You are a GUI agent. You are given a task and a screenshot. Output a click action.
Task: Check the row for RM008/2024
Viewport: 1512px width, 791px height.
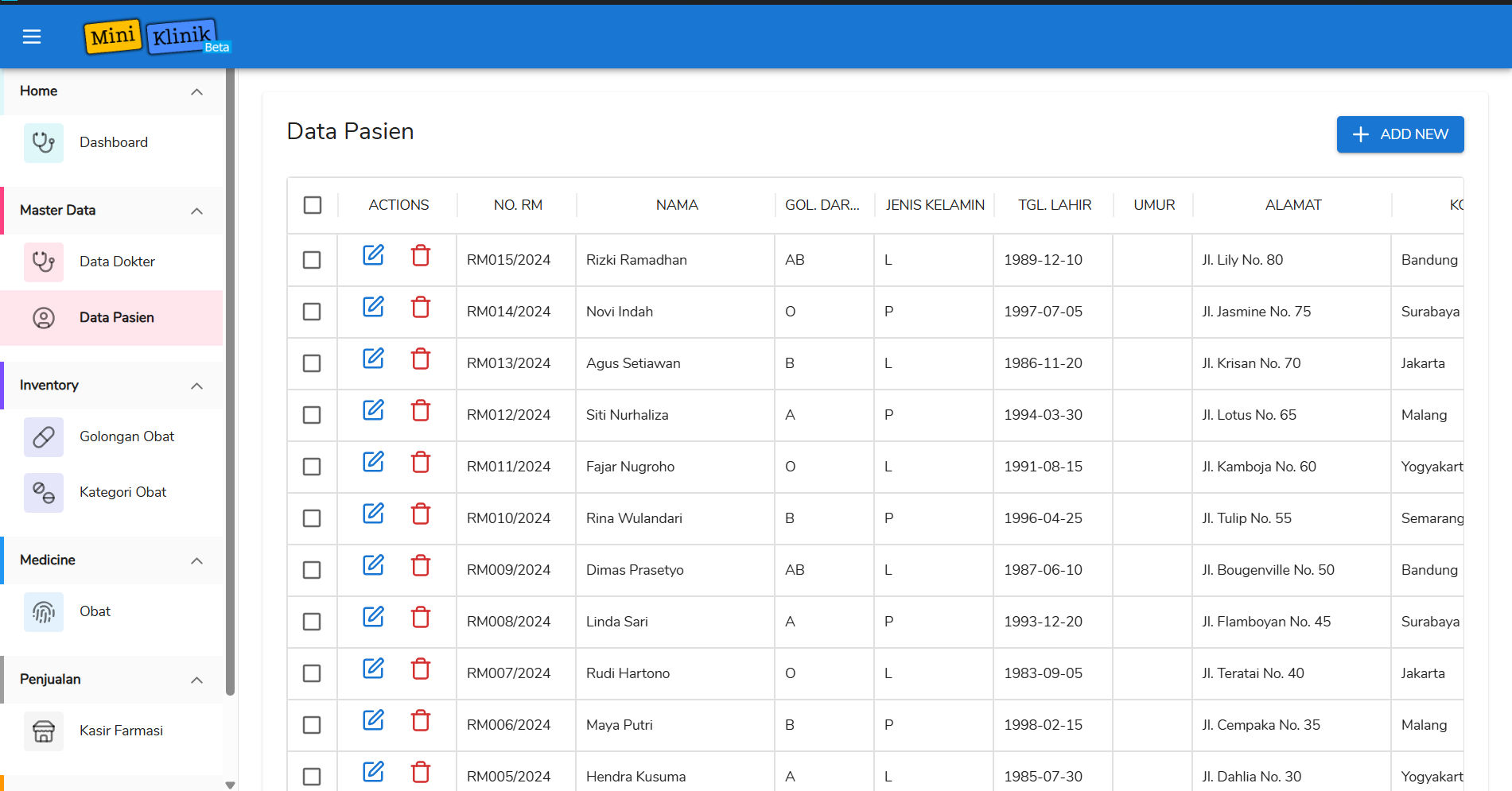312,622
